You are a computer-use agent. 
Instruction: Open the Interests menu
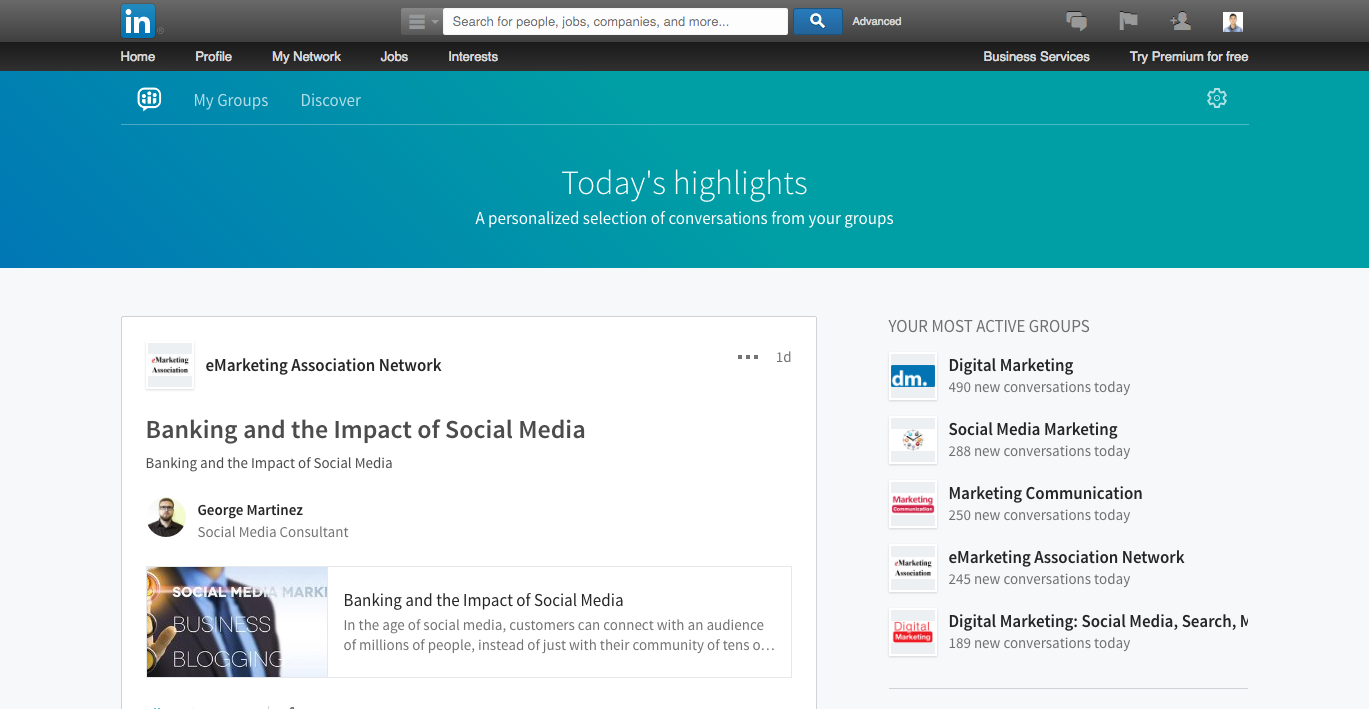(x=473, y=56)
